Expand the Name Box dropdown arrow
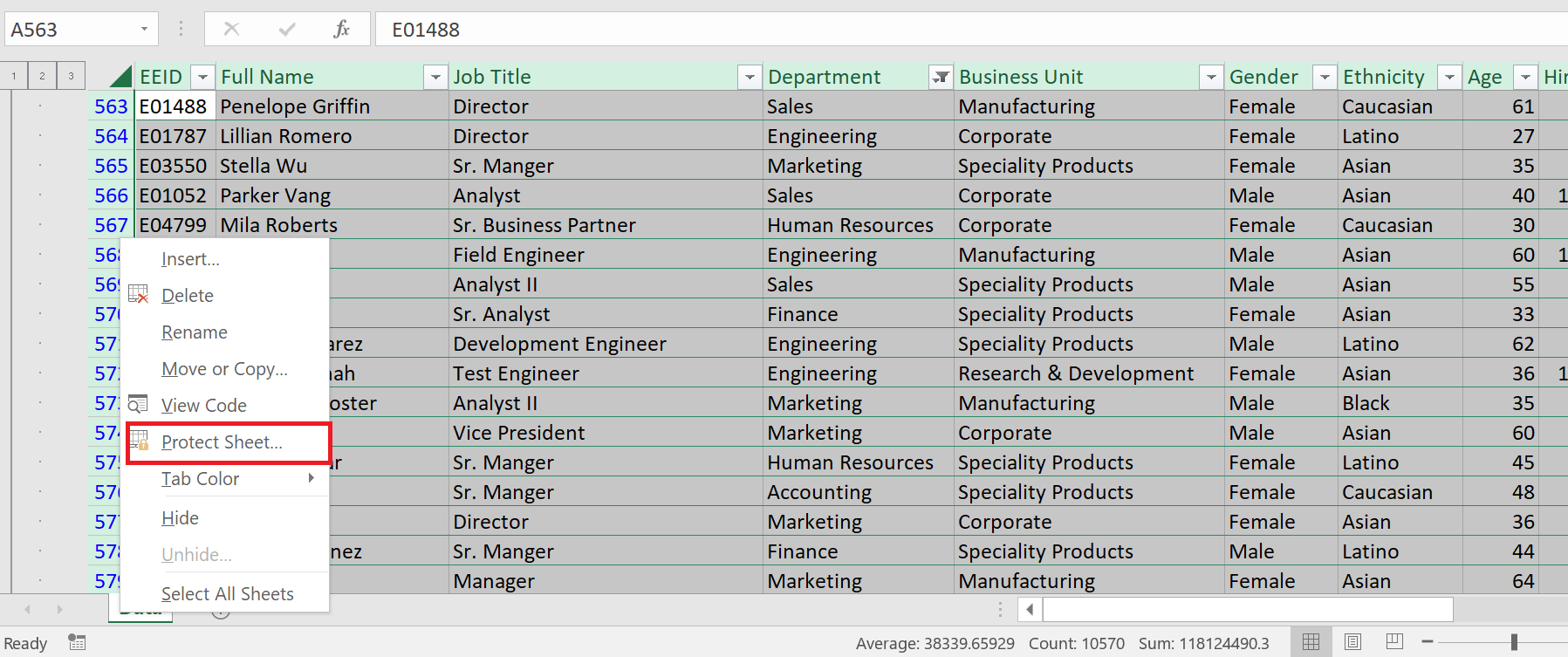 pos(144,30)
